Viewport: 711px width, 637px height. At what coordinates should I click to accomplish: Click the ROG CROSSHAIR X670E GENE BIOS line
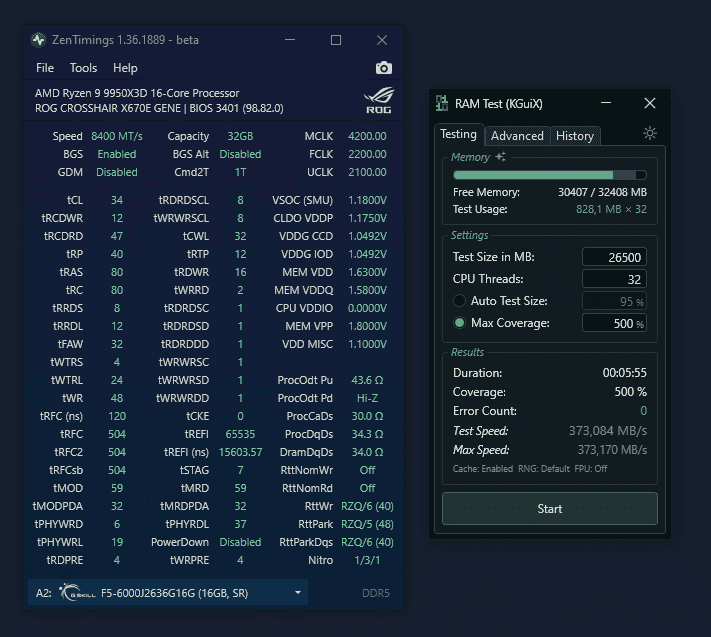point(159,108)
